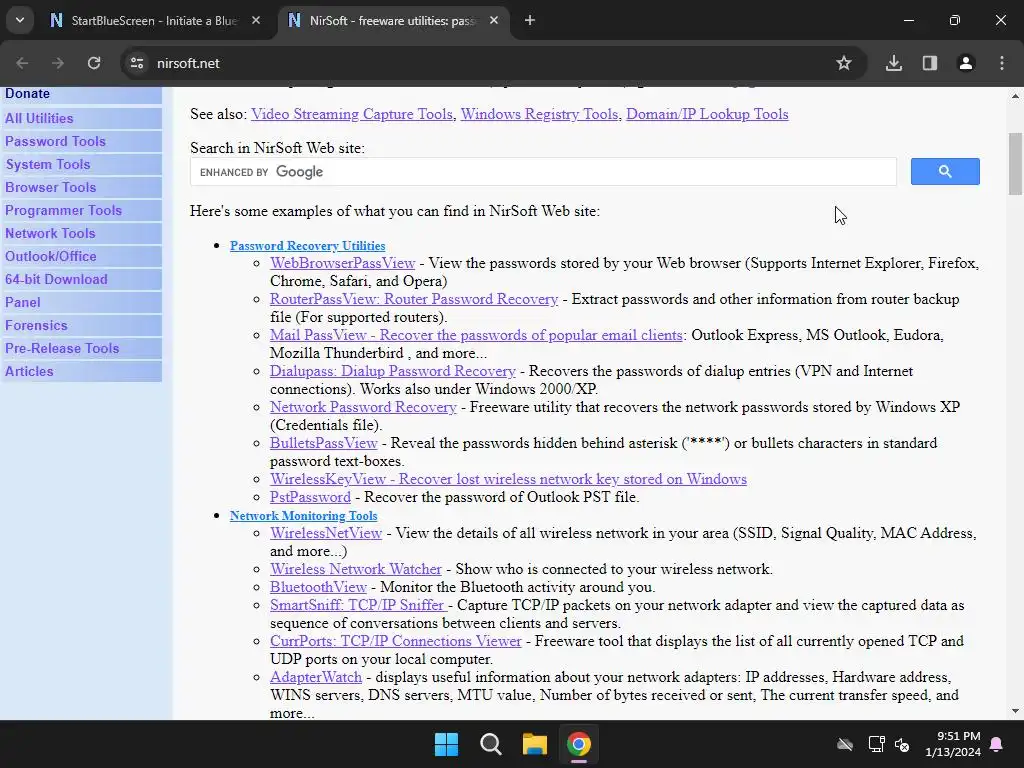Open Outlook/Office sidebar item

click(x=50, y=256)
